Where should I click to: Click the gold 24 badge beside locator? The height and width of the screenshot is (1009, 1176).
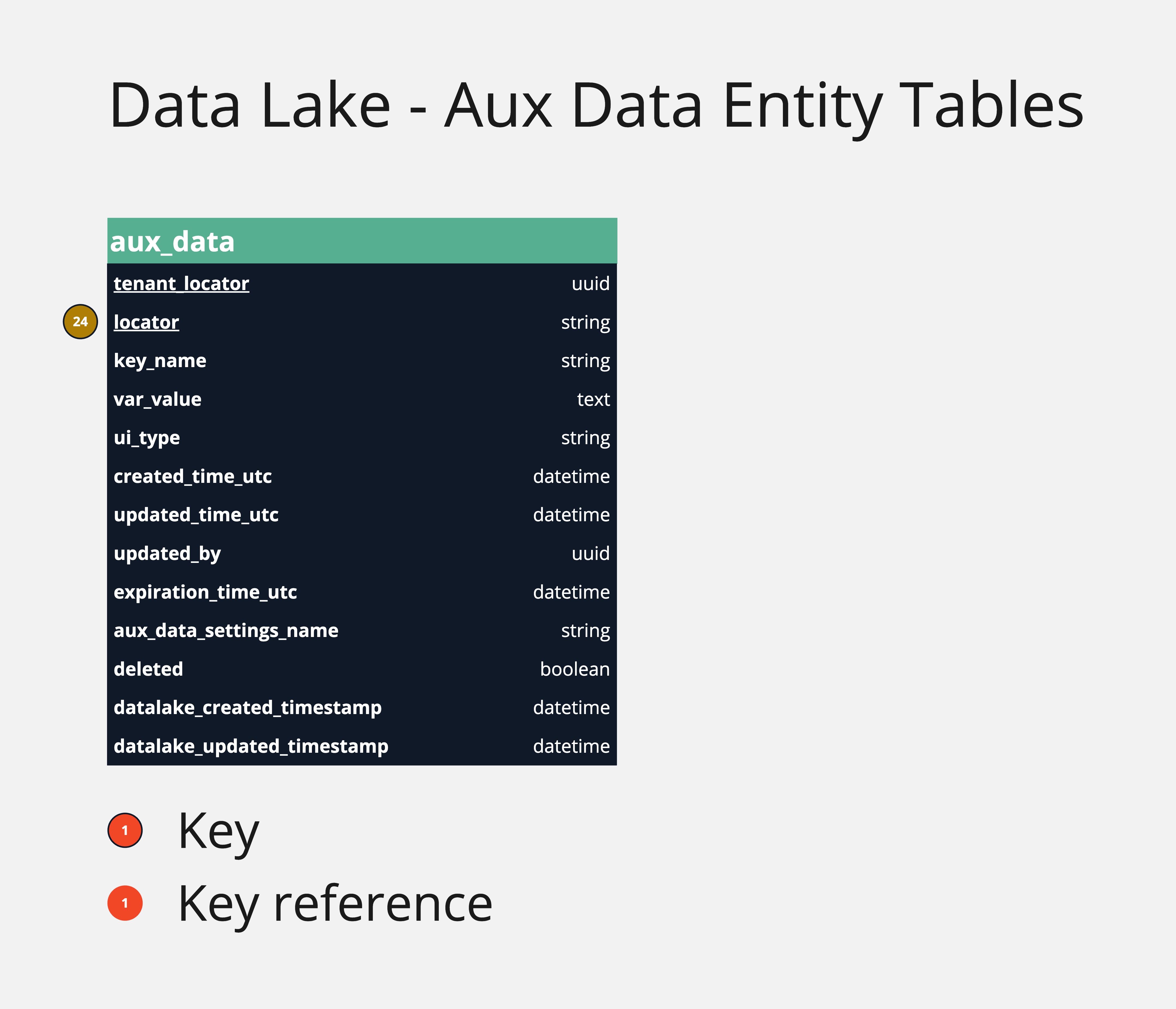point(80,322)
